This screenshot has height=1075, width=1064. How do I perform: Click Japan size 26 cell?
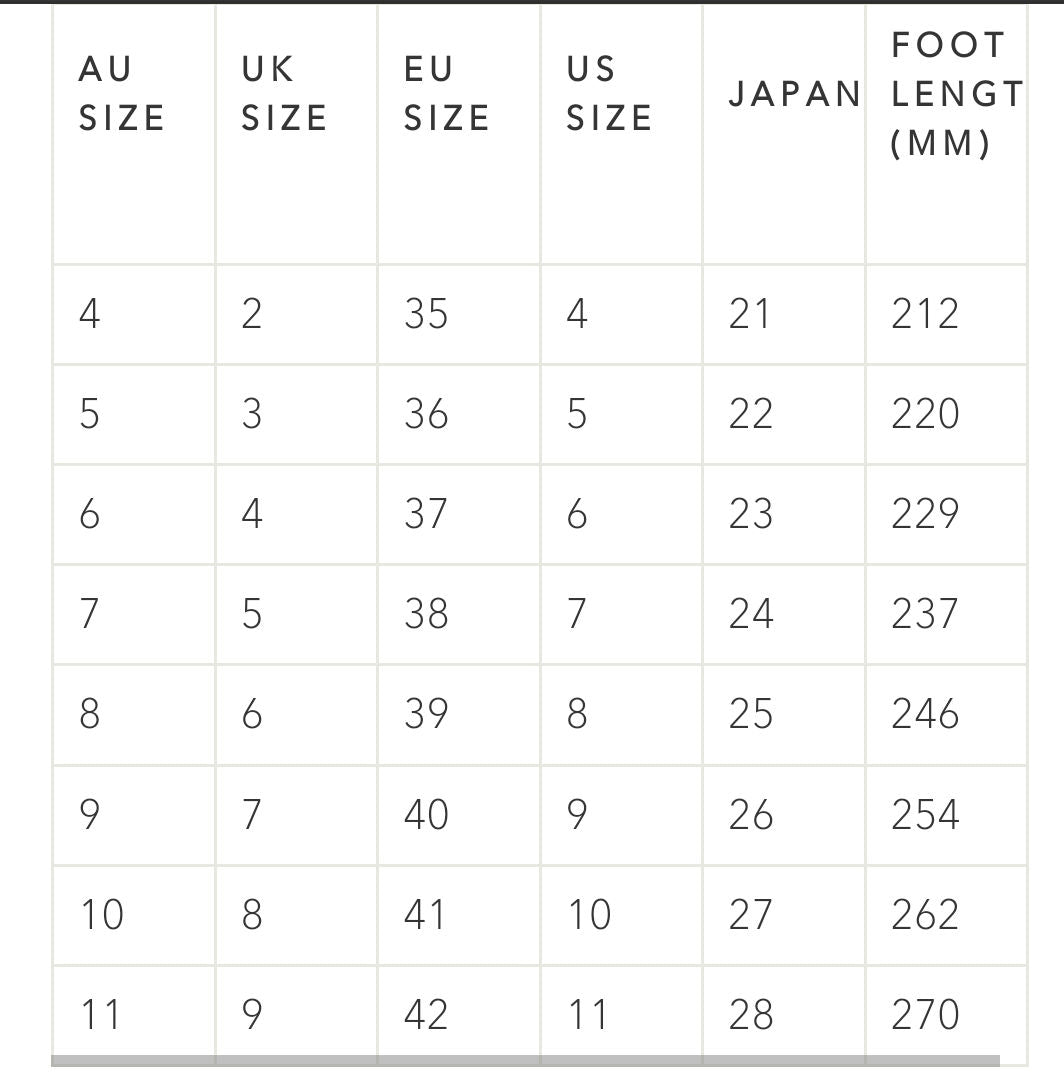(751, 815)
